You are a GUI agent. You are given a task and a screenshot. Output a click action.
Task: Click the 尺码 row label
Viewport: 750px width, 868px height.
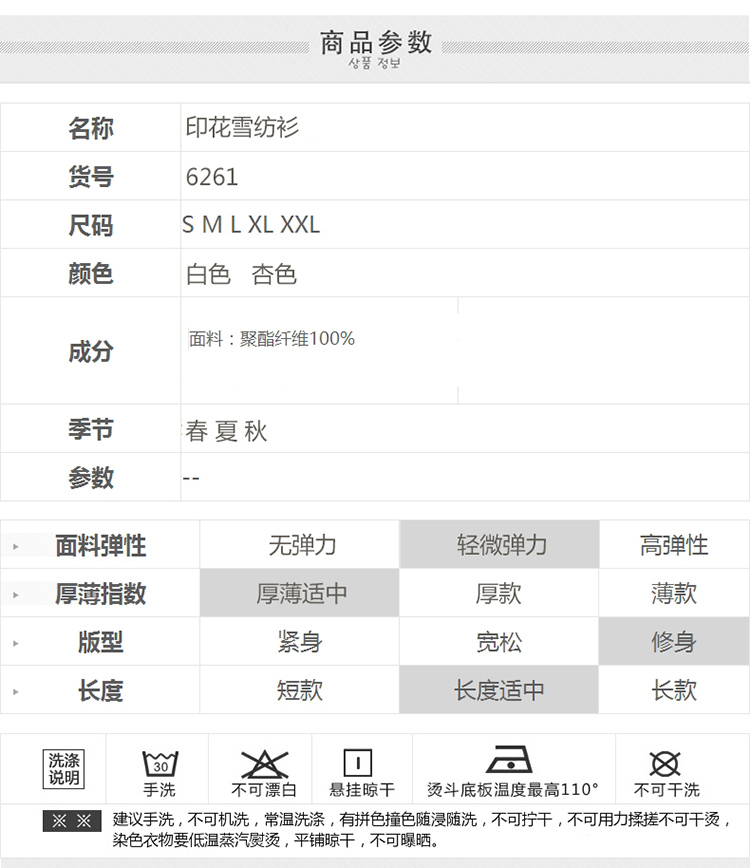point(91,225)
